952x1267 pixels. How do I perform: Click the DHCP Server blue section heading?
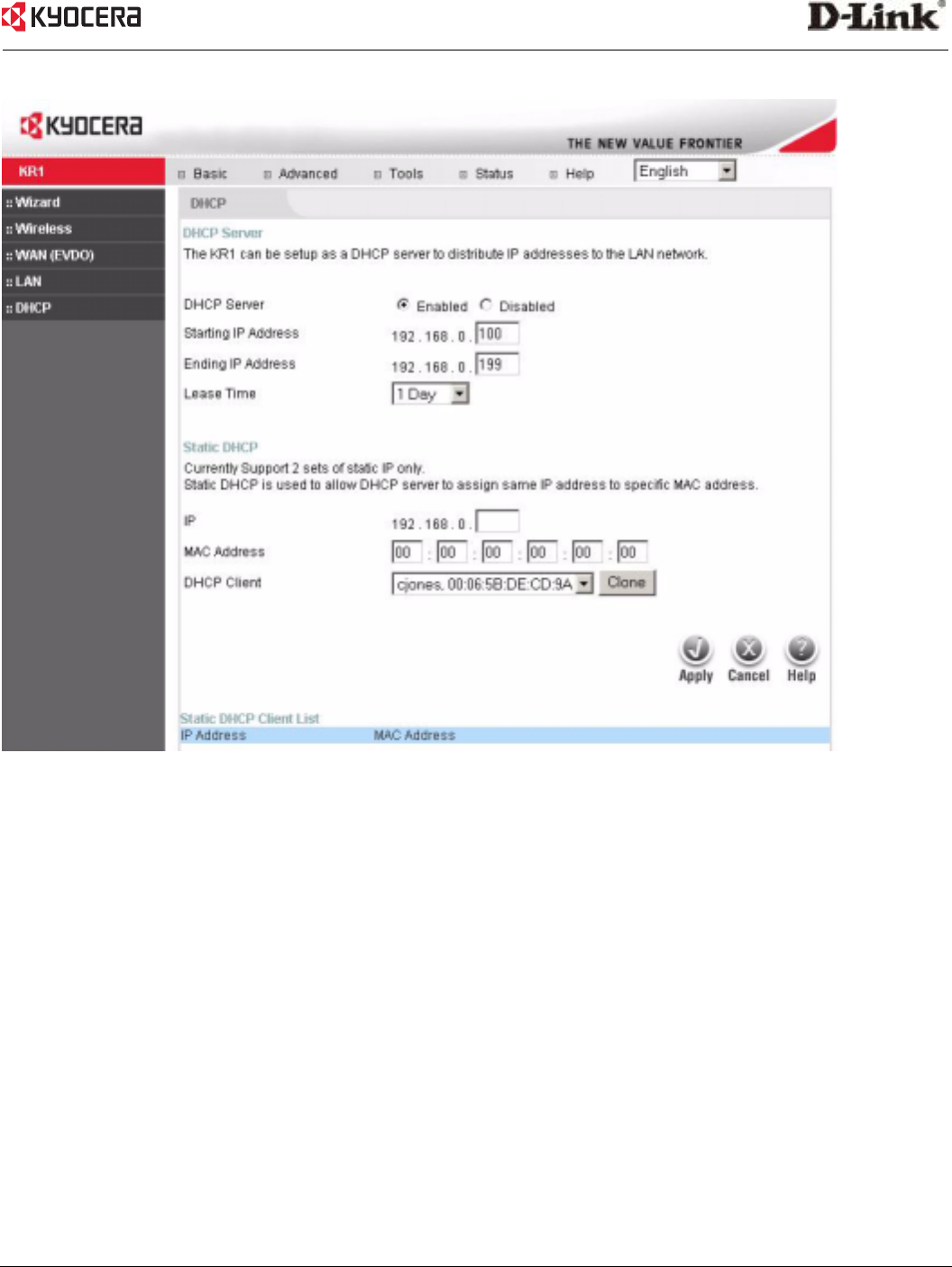click(223, 233)
